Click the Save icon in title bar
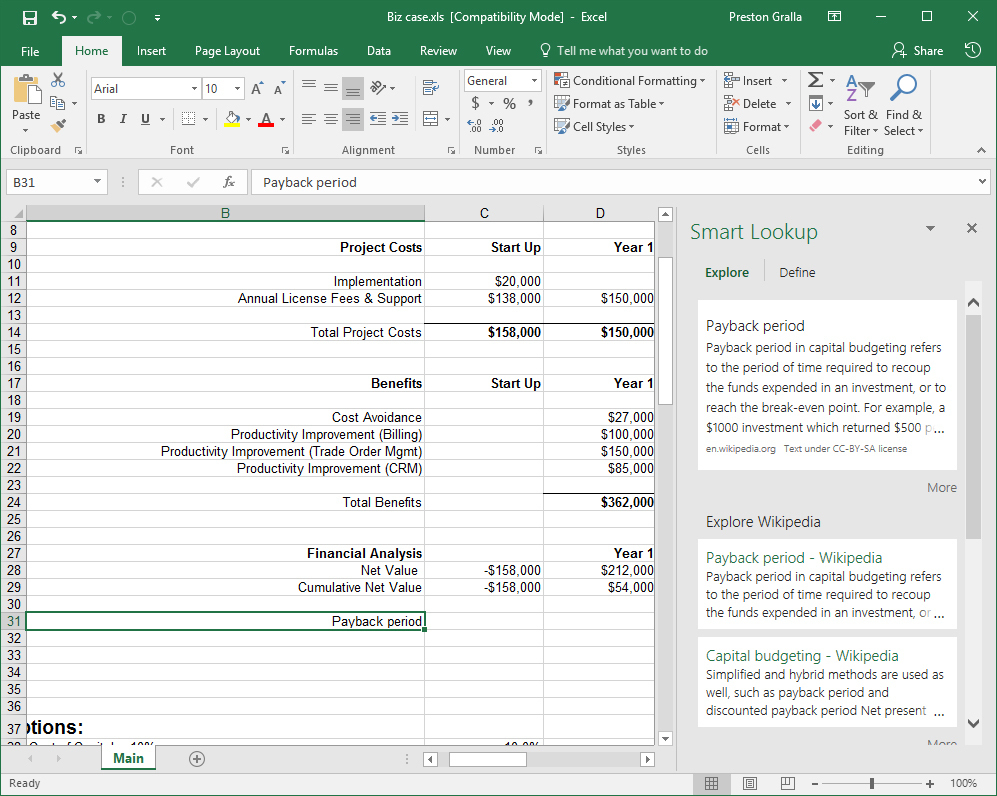This screenshot has width=997, height=796. [x=30, y=17]
